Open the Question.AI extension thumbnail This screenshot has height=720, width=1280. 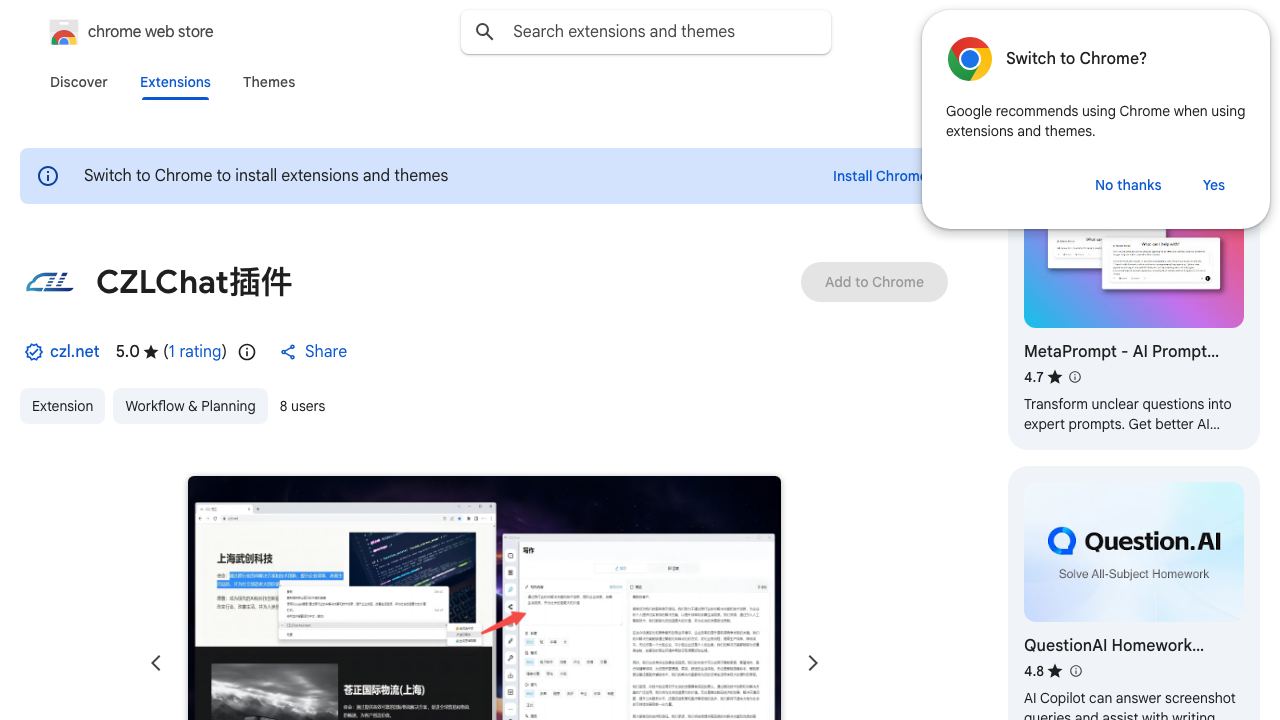[1134, 552]
